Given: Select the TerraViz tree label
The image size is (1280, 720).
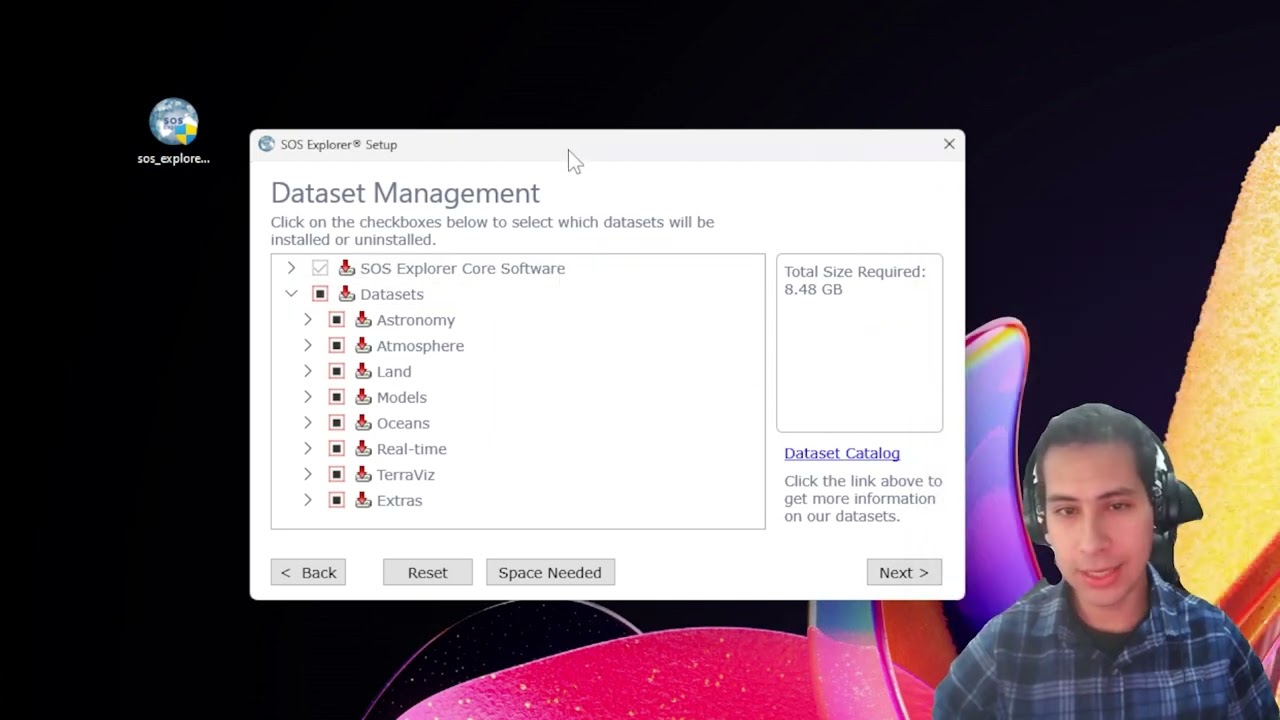Looking at the screenshot, I should [x=406, y=475].
